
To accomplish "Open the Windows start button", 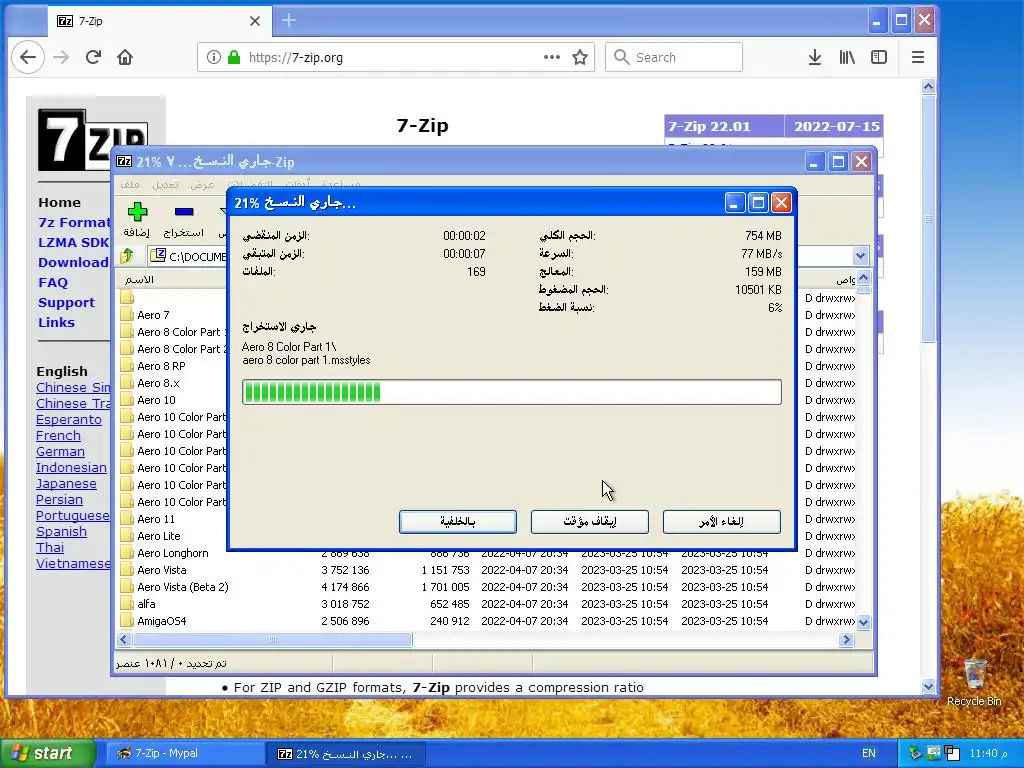I will click(47, 754).
